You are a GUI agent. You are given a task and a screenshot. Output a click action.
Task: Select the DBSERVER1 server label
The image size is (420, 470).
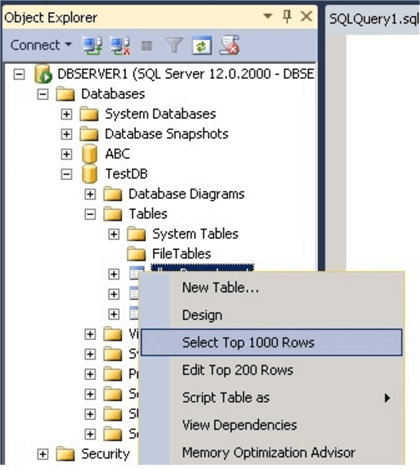click(186, 74)
